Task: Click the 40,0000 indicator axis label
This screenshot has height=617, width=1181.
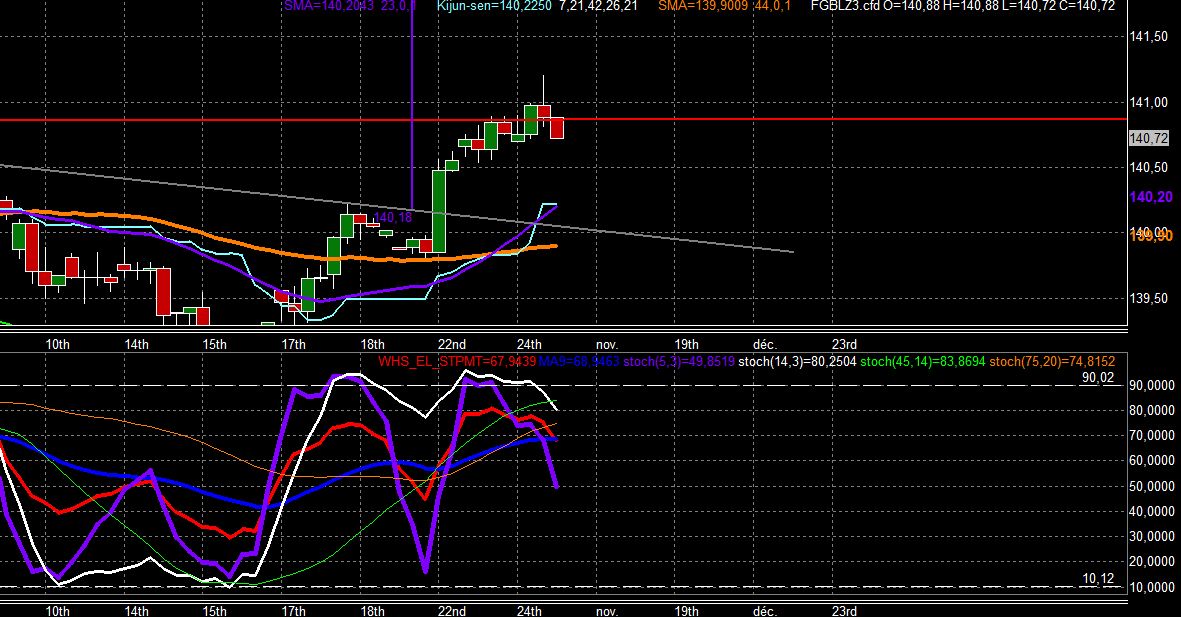Action: click(1151, 512)
